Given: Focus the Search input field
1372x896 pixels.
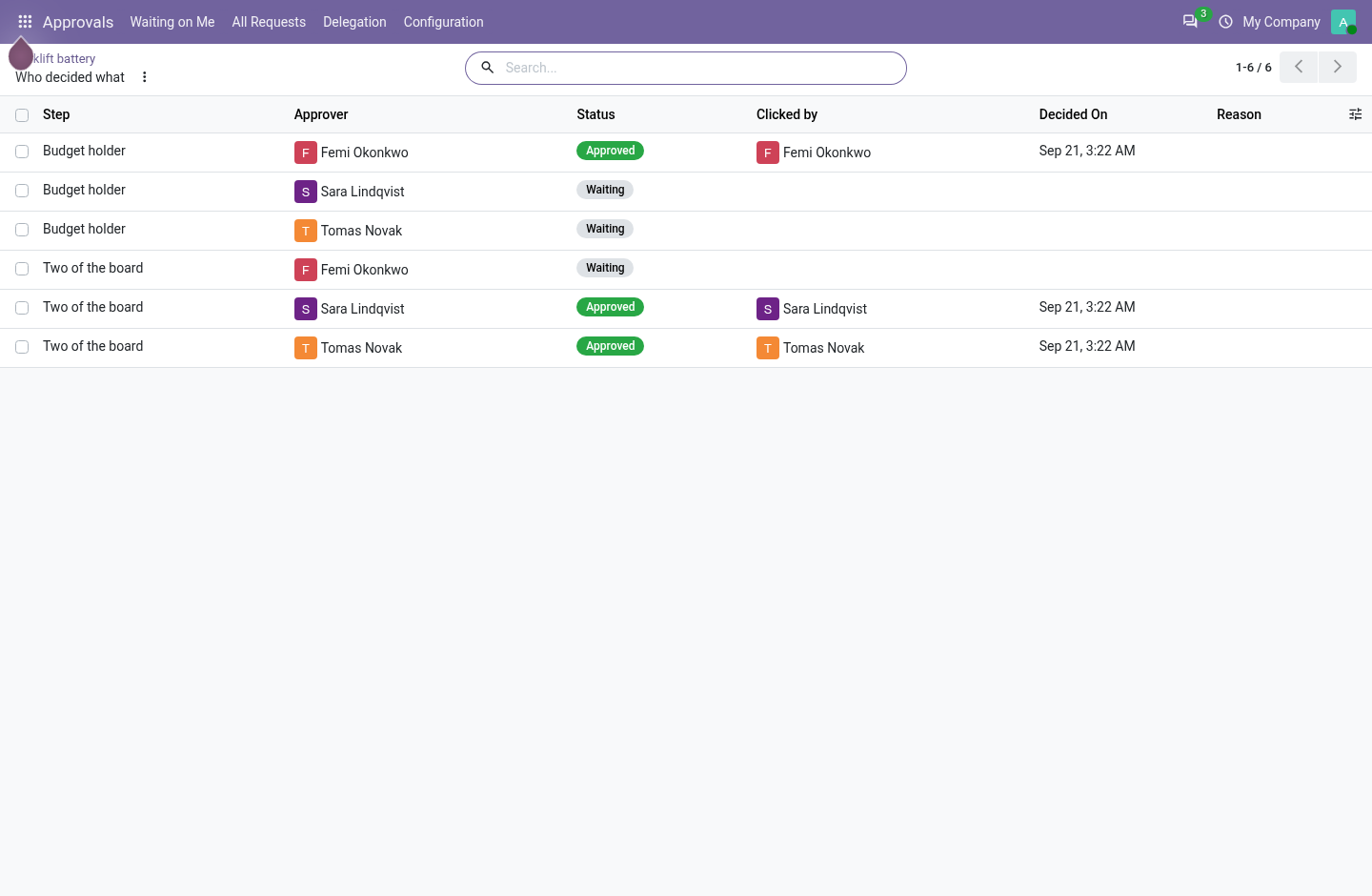Looking at the screenshot, I should coord(700,68).
